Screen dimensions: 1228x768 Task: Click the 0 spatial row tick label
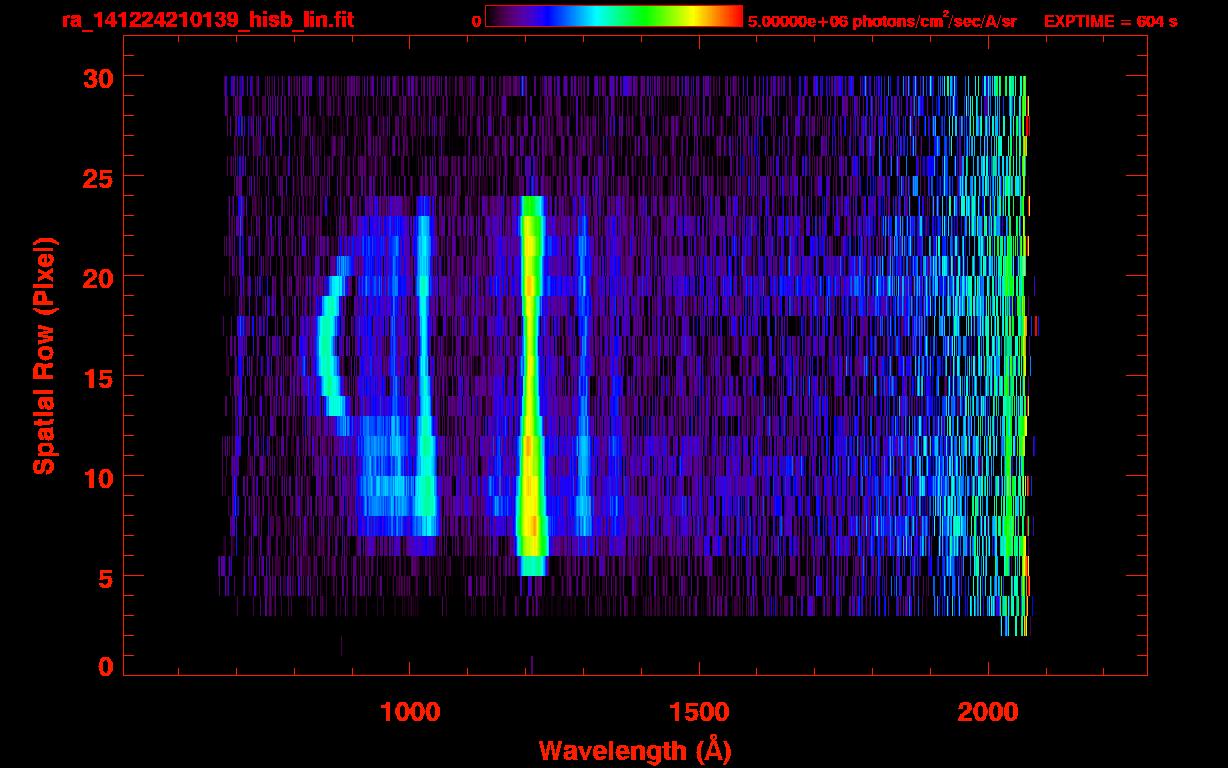tap(105, 667)
